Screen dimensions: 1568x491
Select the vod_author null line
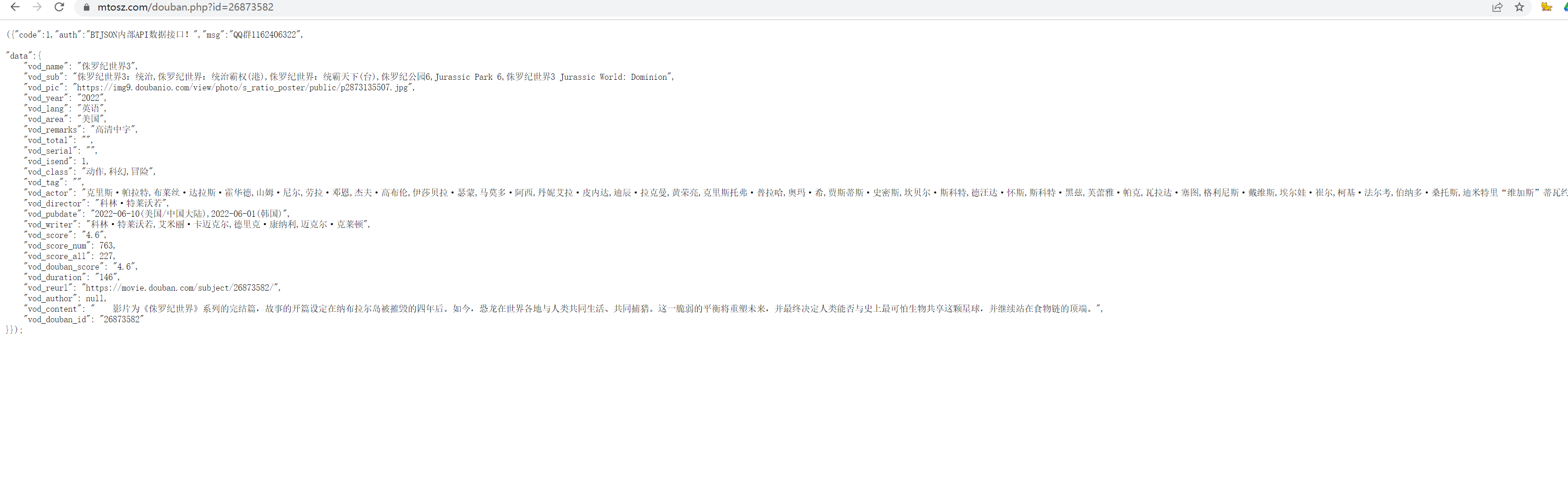click(x=65, y=298)
